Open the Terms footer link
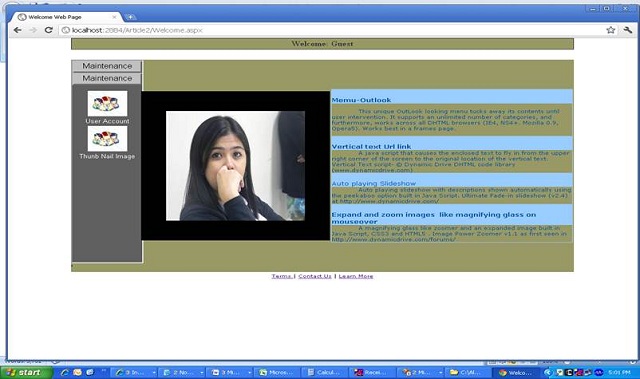The height and width of the screenshot is (379, 640). [x=282, y=276]
